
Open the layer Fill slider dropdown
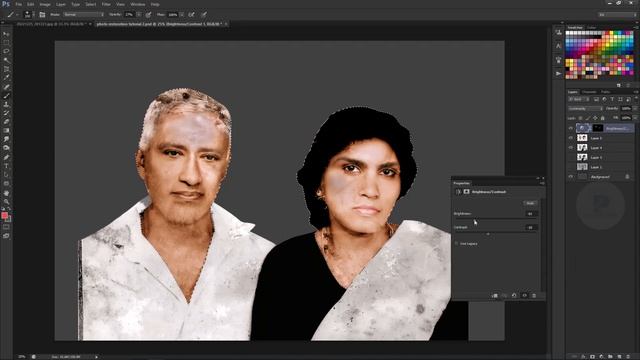pos(635,118)
